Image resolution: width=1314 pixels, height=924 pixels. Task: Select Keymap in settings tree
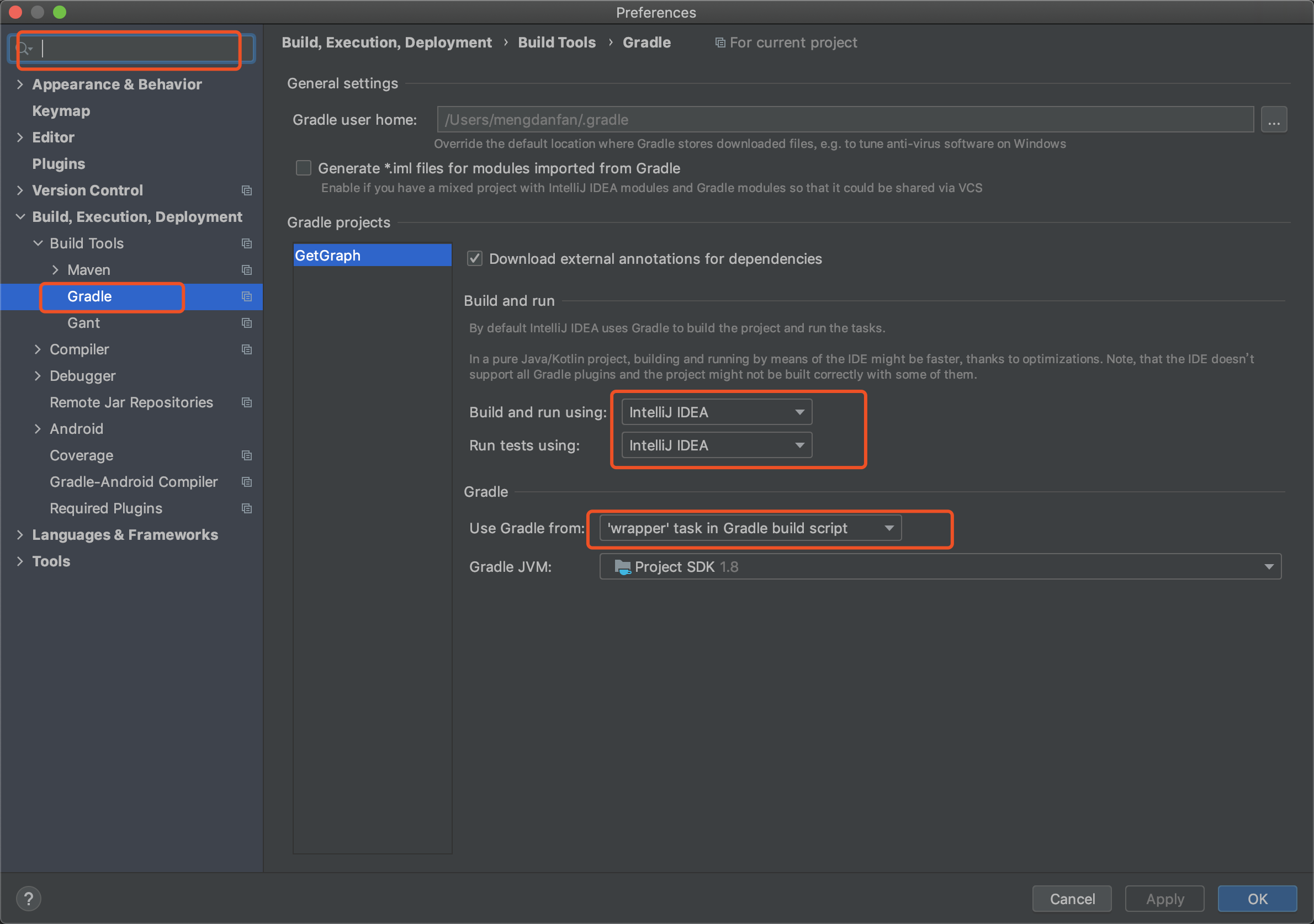pos(61,111)
